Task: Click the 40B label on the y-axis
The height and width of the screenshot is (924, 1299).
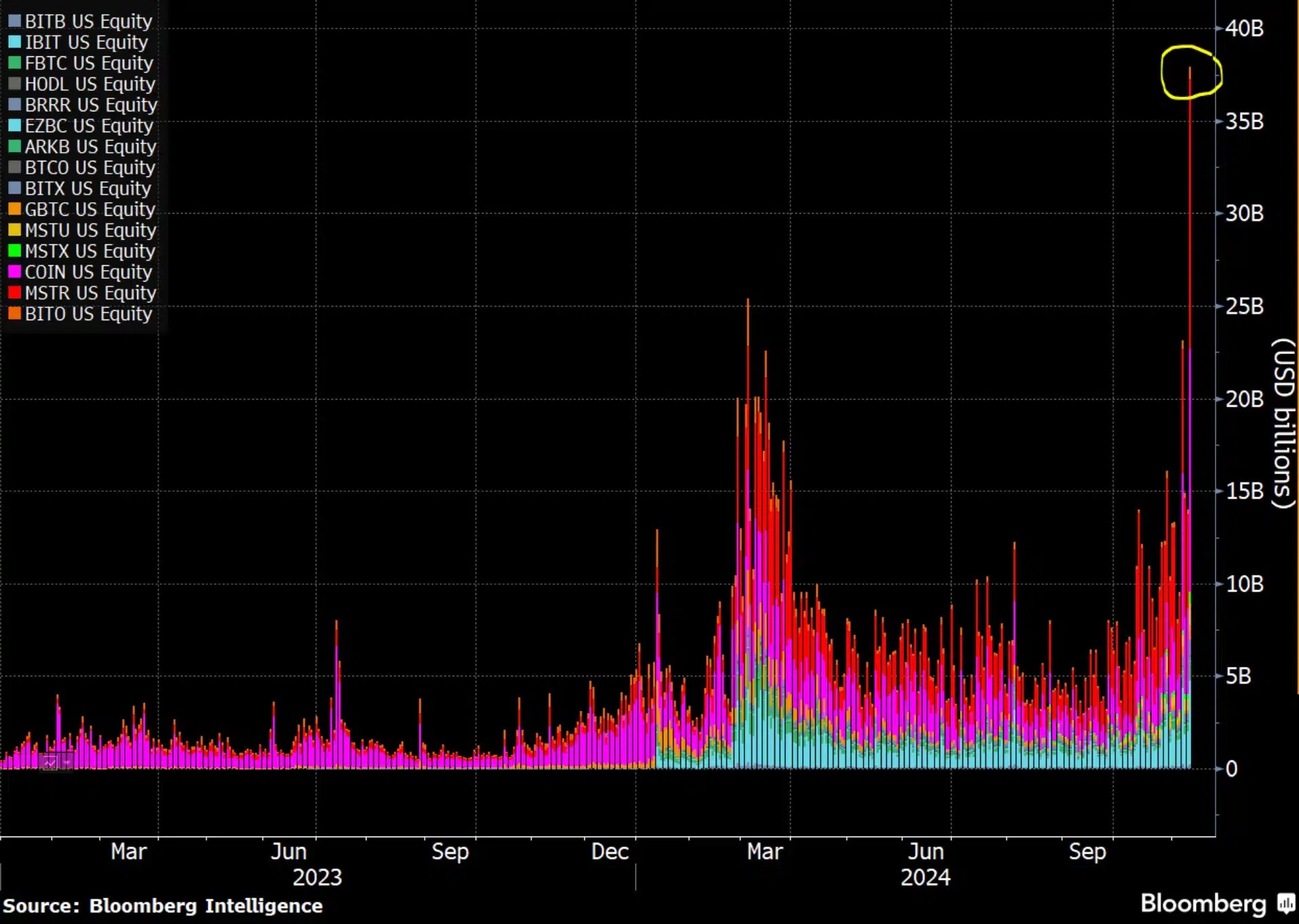Action: pyautogui.click(x=1244, y=28)
